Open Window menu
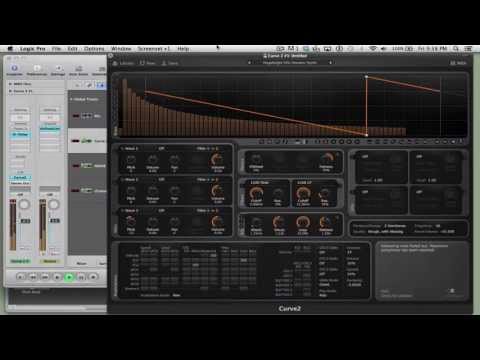This screenshot has width=480, height=360. 121,49
